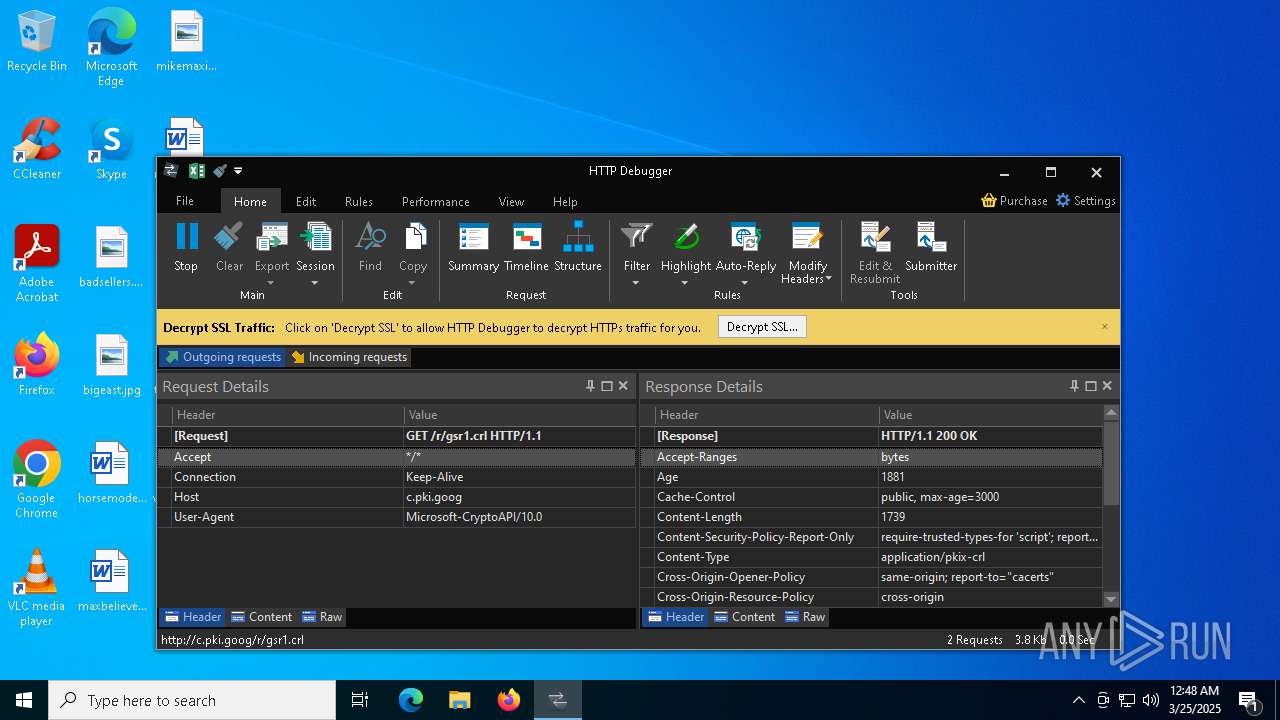Show Response Details Content tab
1280x720 pixels.
pos(744,617)
